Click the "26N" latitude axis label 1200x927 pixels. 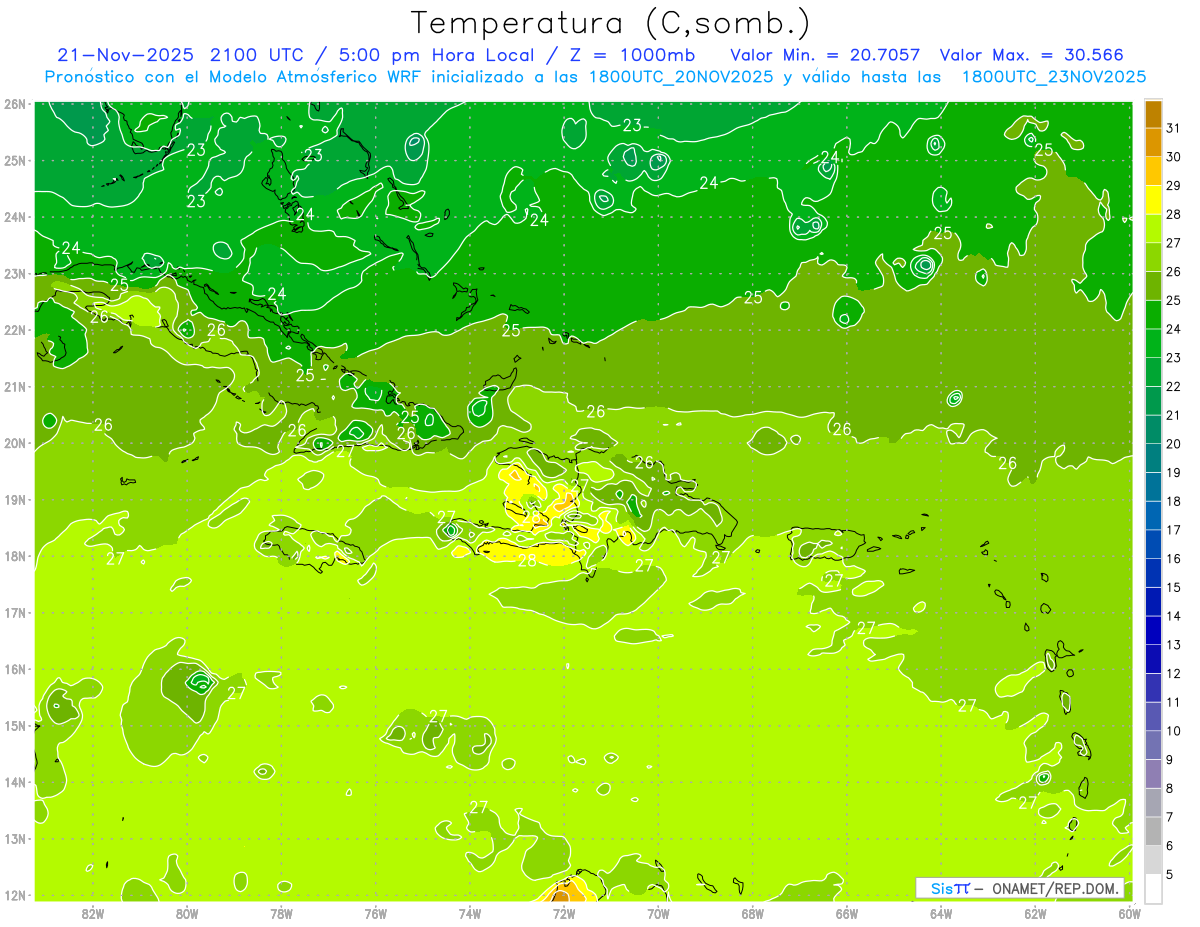click(x=14, y=104)
